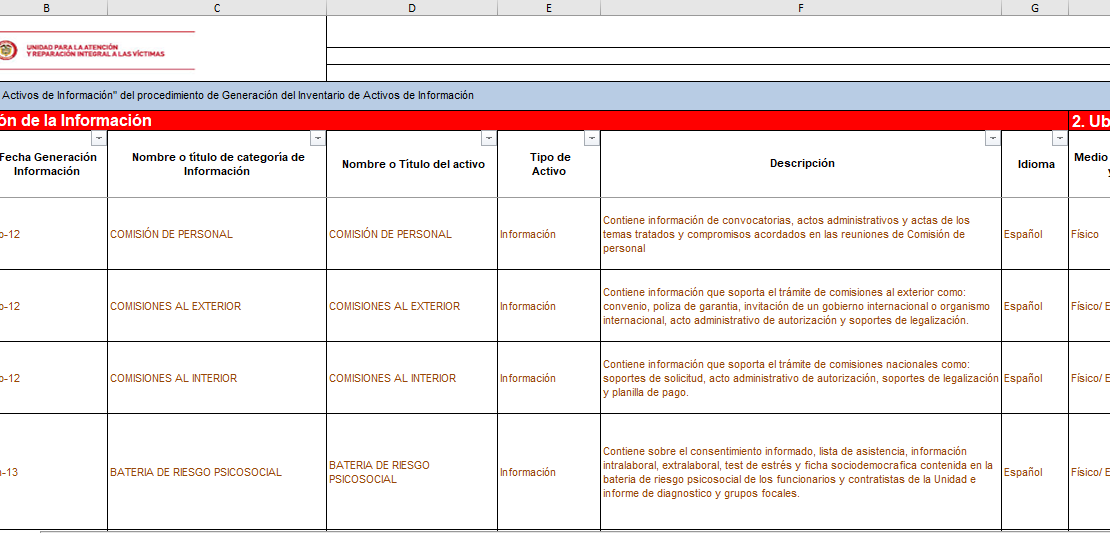The height and width of the screenshot is (533, 1110).
Task: Open filter dropdown for Nombre o Título del activo
Action: click(x=488, y=138)
